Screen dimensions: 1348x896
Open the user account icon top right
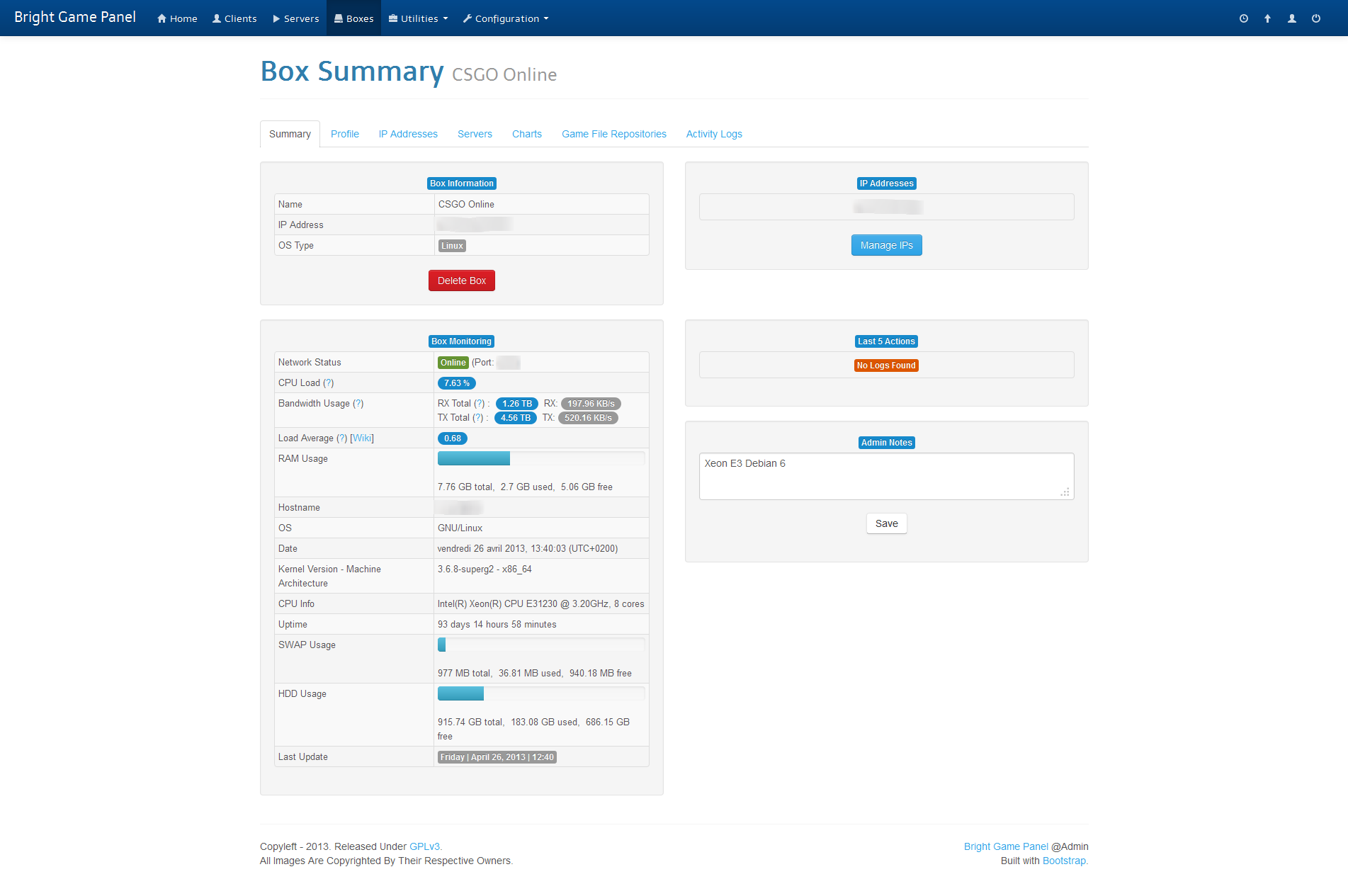coord(1291,18)
